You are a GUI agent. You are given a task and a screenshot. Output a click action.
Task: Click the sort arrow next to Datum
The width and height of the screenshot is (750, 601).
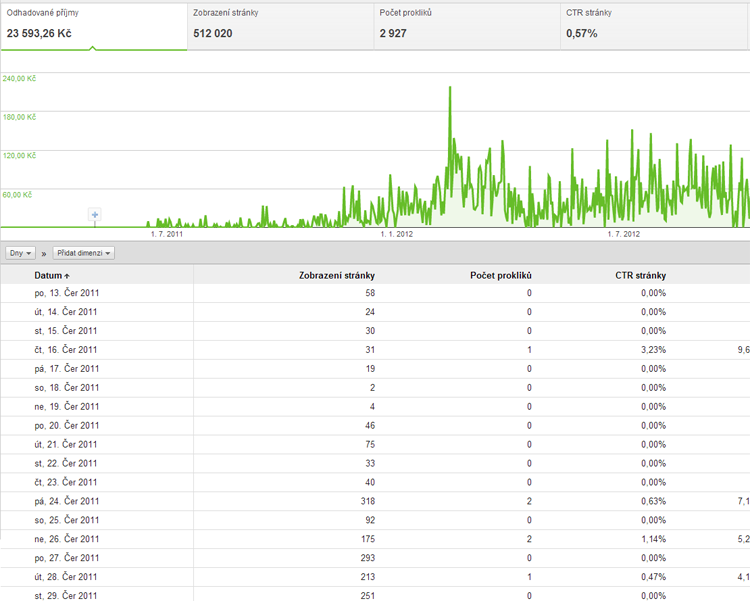tap(67, 276)
